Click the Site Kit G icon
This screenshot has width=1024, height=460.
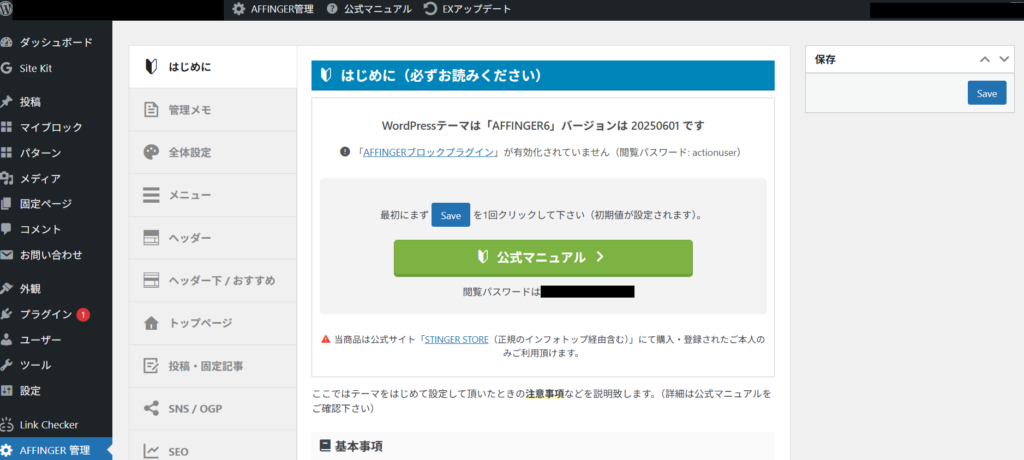(x=7, y=68)
